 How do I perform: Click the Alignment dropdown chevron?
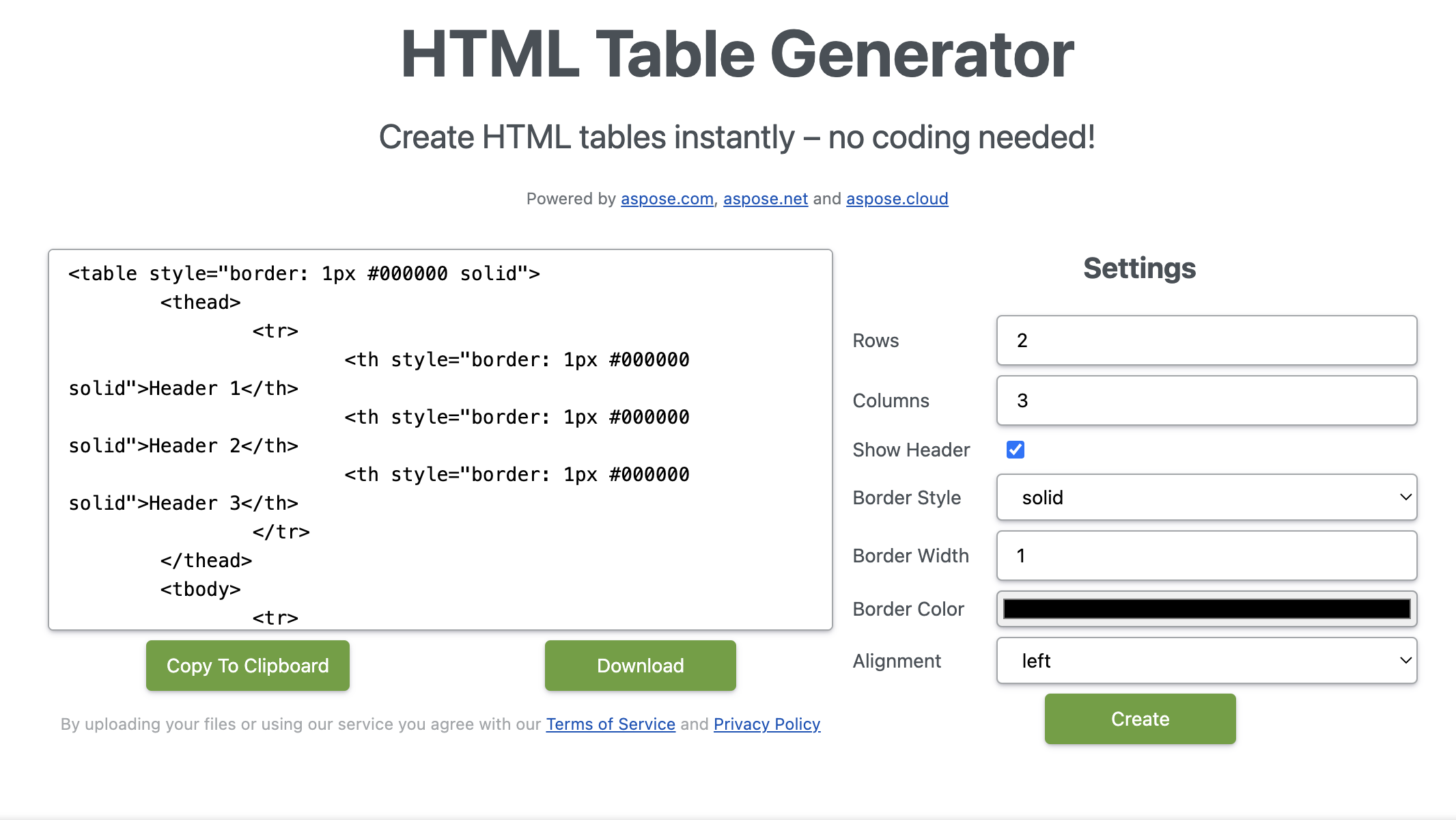1405,661
